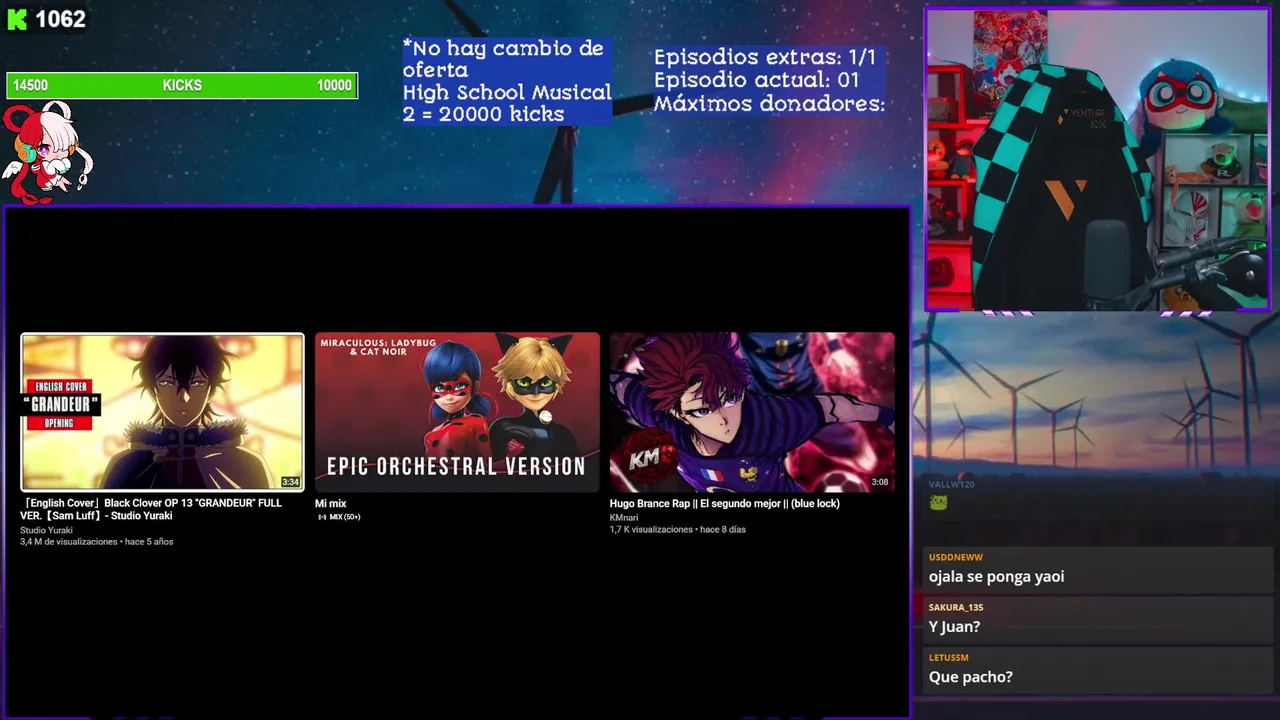Click LETUSSM's chat message 'Que pacho?'
This screenshot has height=720, width=1280.
970,677
